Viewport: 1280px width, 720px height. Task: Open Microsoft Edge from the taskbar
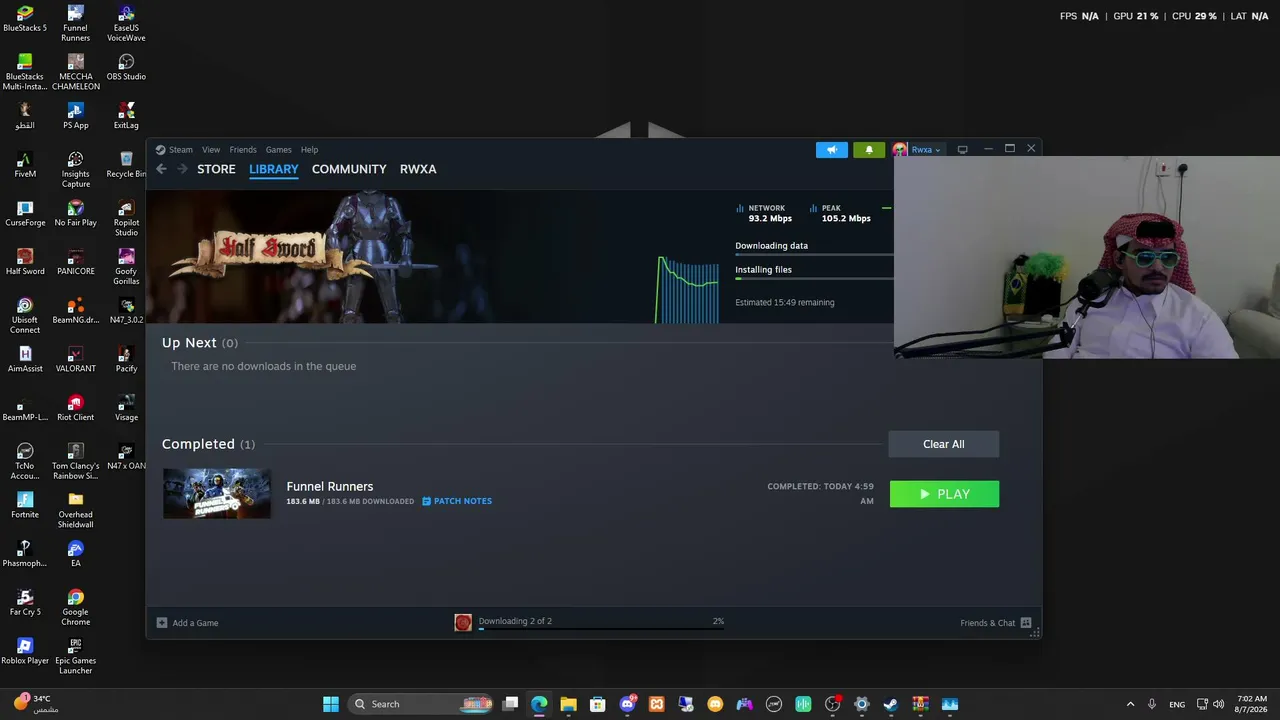[x=539, y=704]
